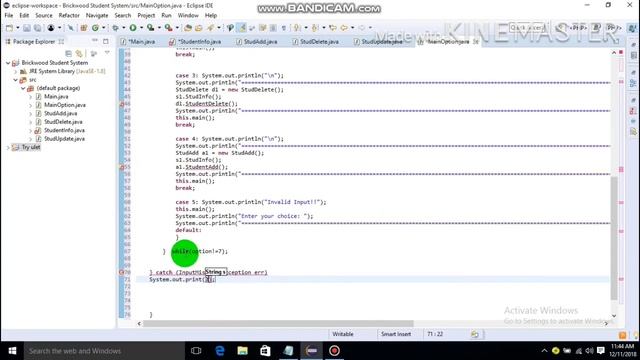Click the Next Annotation icon
640x360 pixels.
[x=297, y=28]
